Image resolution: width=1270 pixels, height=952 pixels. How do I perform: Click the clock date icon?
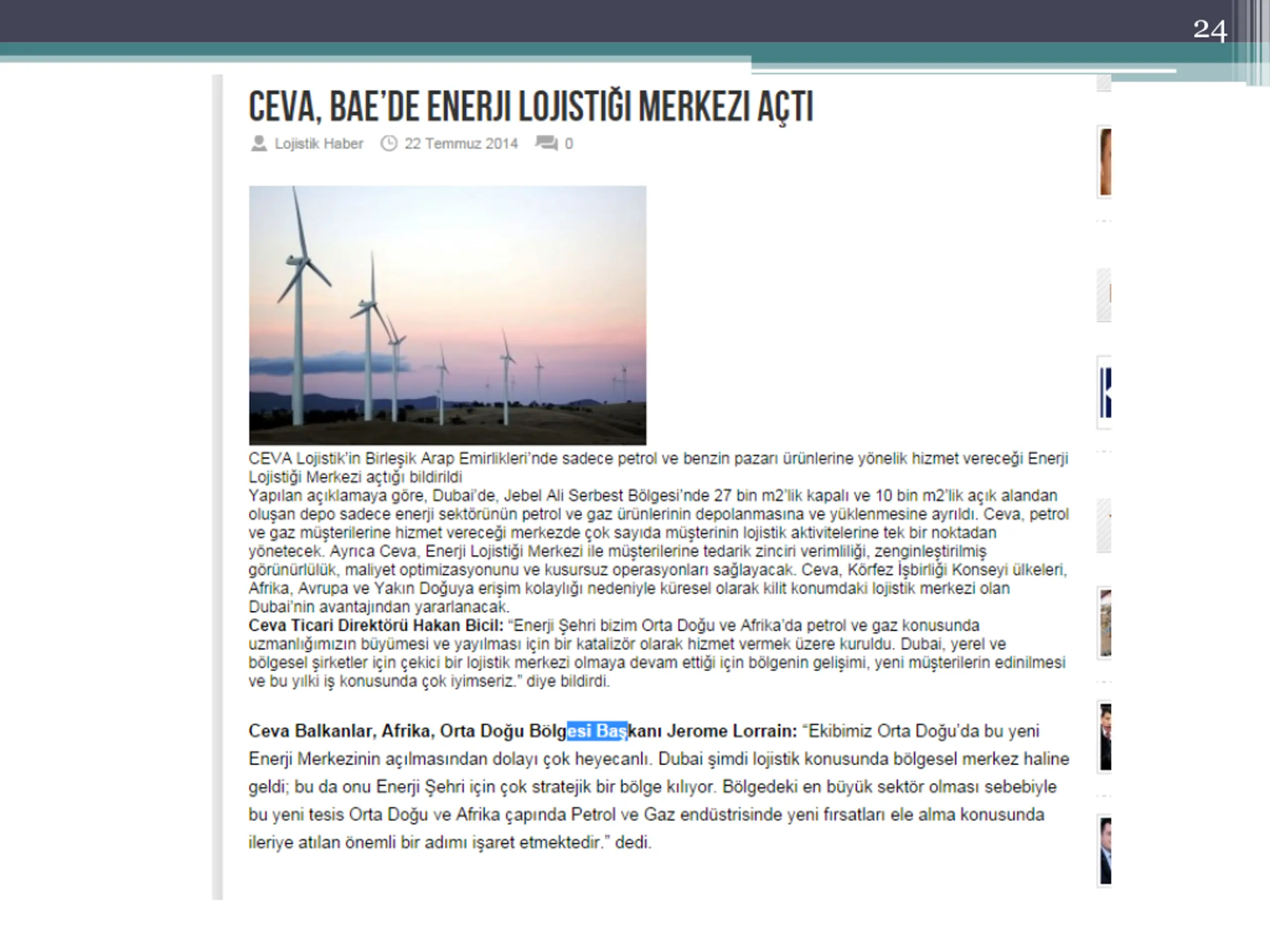coord(389,143)
